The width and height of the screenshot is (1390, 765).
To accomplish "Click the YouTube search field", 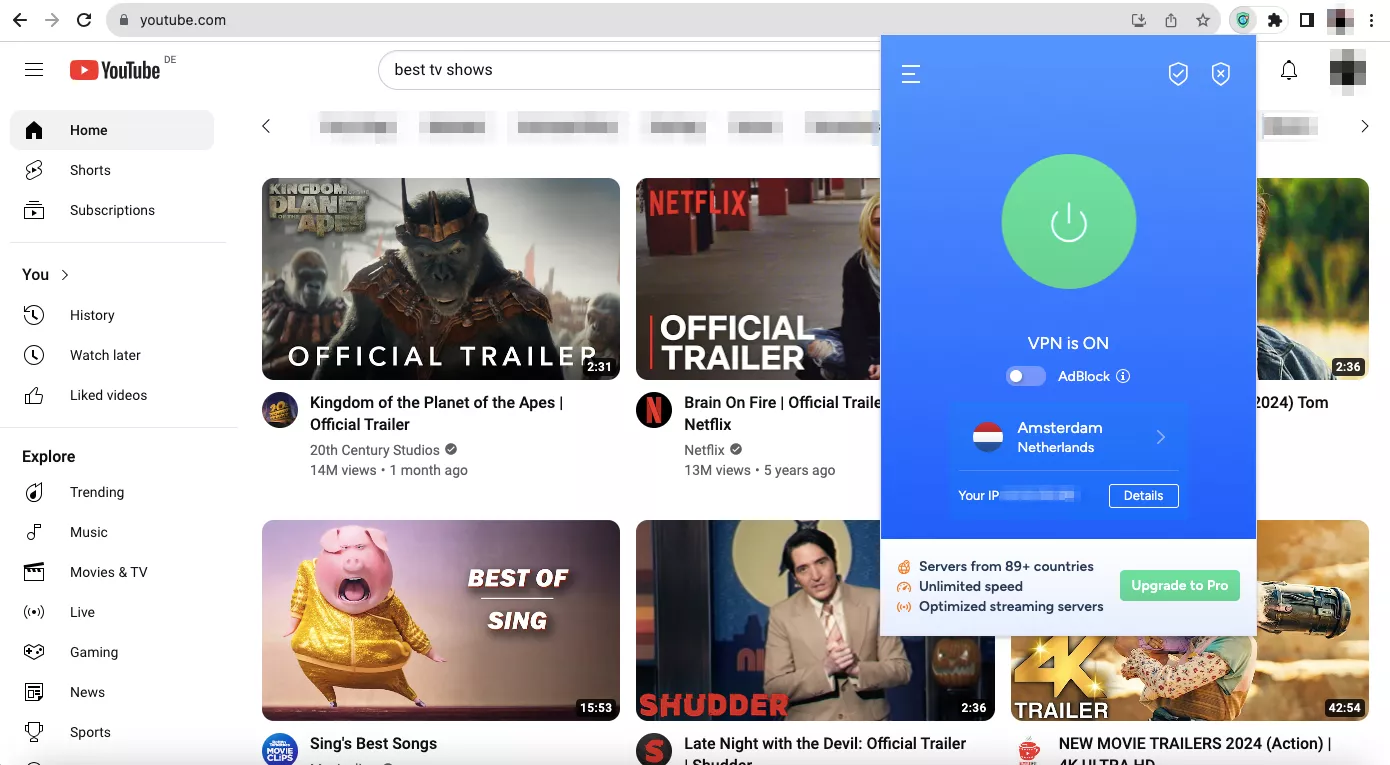I will pos(630,70).
